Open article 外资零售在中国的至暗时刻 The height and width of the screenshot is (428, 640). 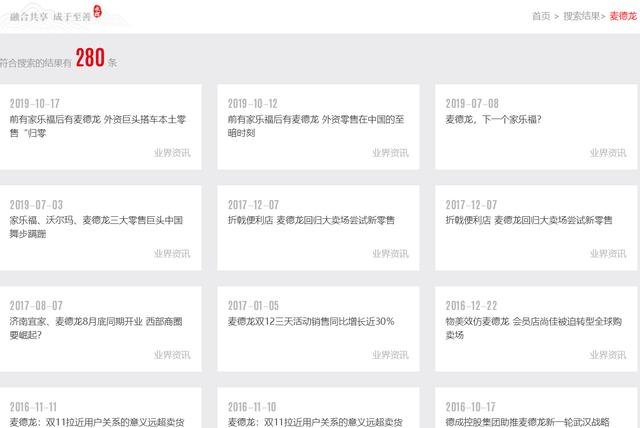(x=316, y=126)
